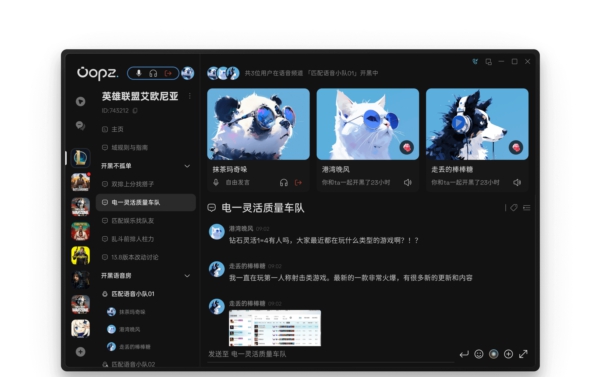Select member 港湾晚风 in voice room list
The image size is (600, 377).
click(x=124, y=329)
